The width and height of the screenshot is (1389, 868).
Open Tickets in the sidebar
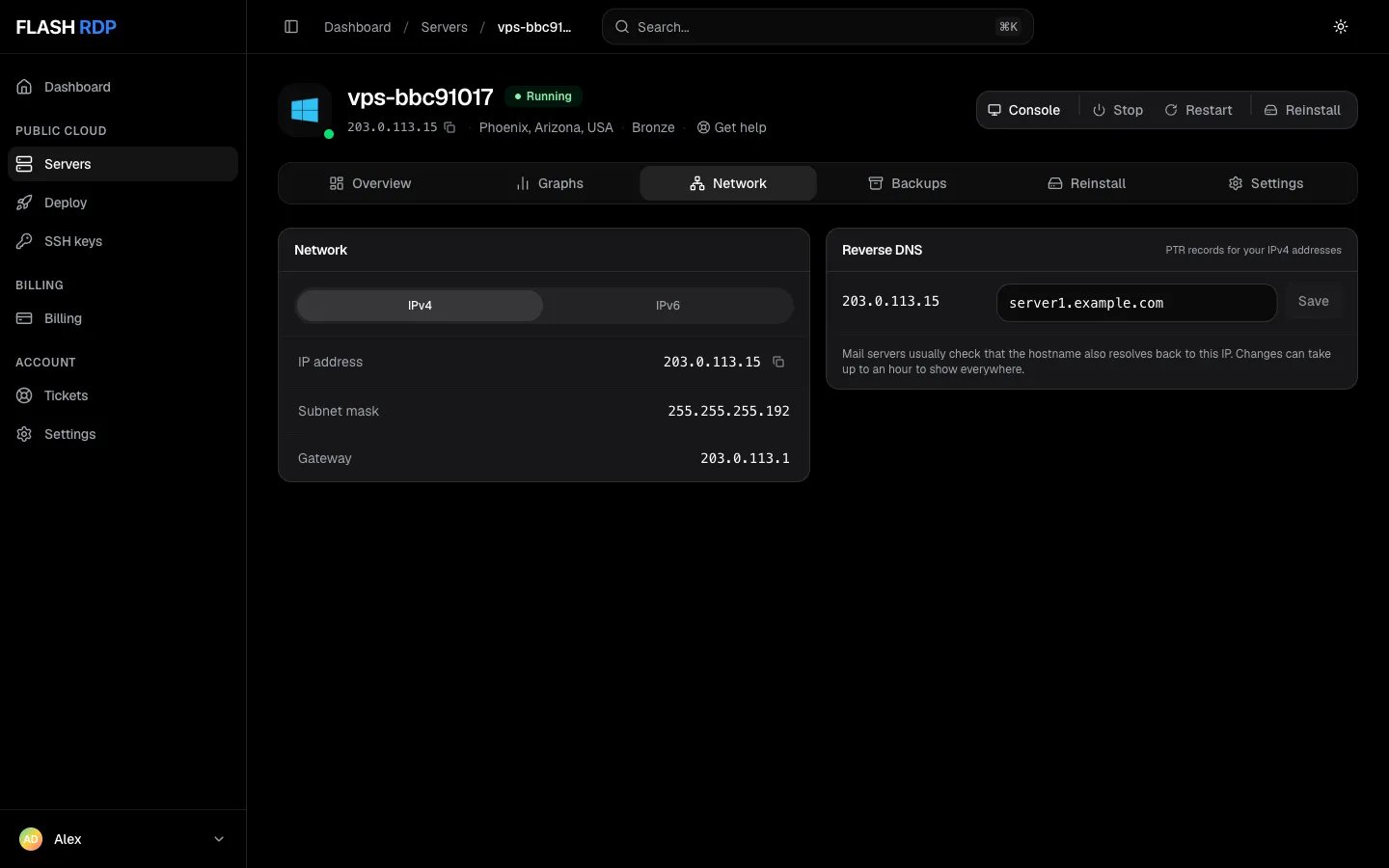(x=123, y=395)
